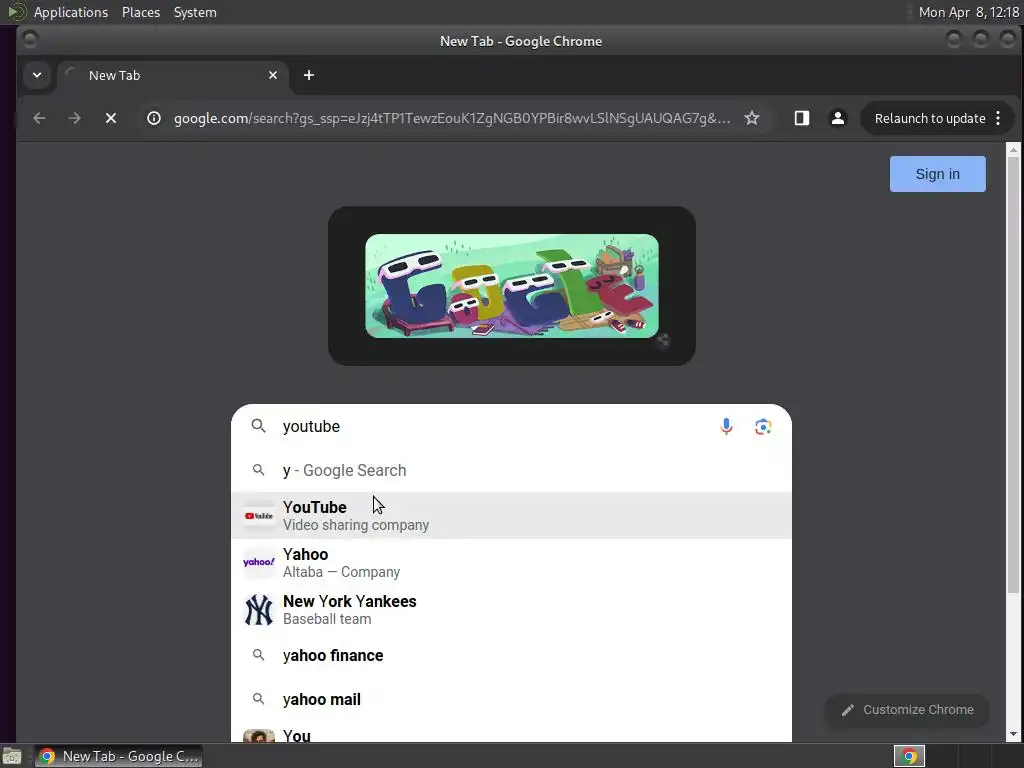Select the YouTube video sharing suggestion
The width and height of the screenshot is (1024, 768).
click(x=511, y=516)
